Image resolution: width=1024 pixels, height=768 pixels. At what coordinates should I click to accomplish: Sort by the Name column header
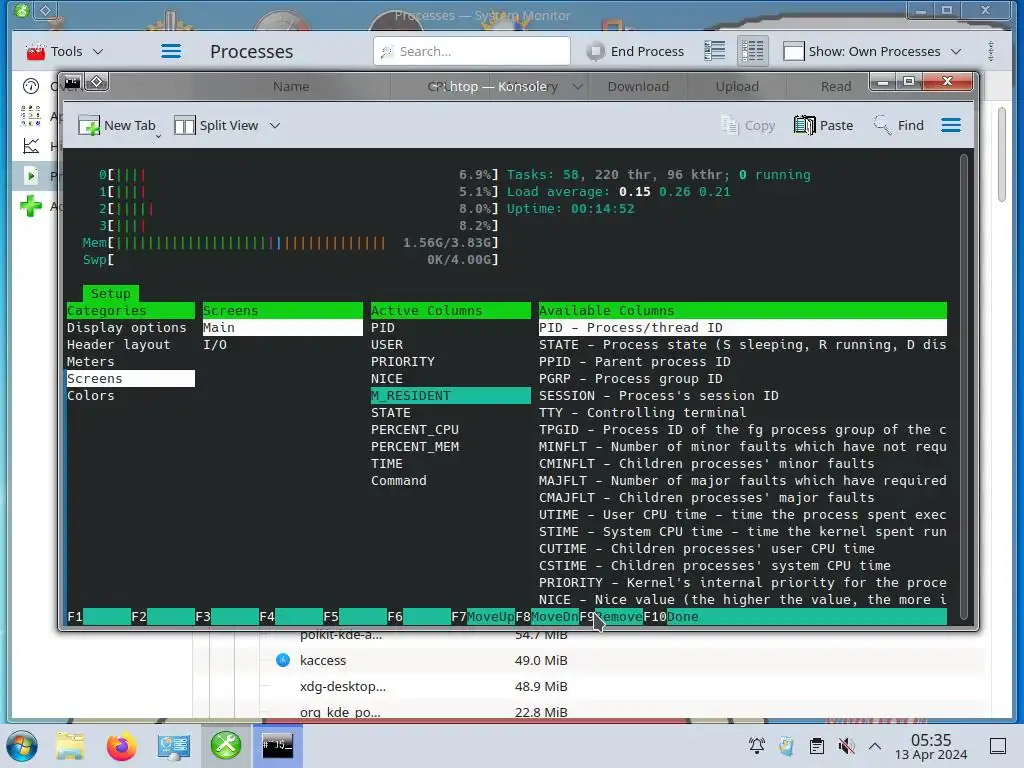point(291,86)
